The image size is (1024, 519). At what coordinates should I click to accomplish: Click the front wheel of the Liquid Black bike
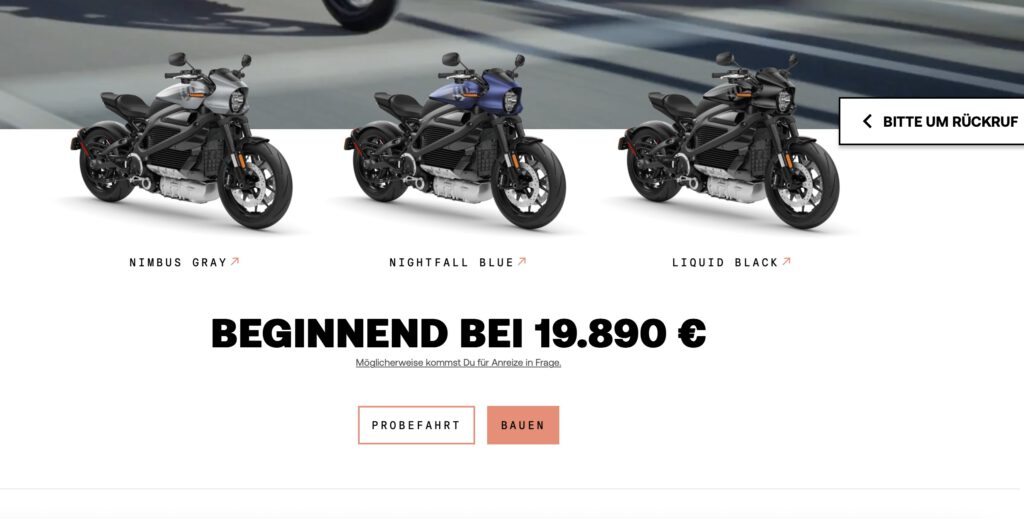(802, 185)
